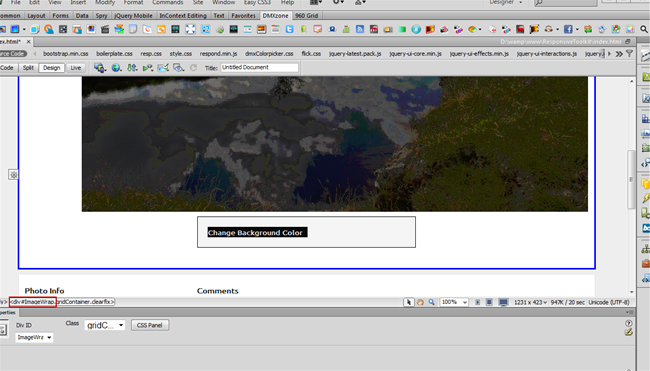Viewport: 650px width, 371px height.
Task: Open the zoom level 100% dropdown
Action: (x=454, y=302)
